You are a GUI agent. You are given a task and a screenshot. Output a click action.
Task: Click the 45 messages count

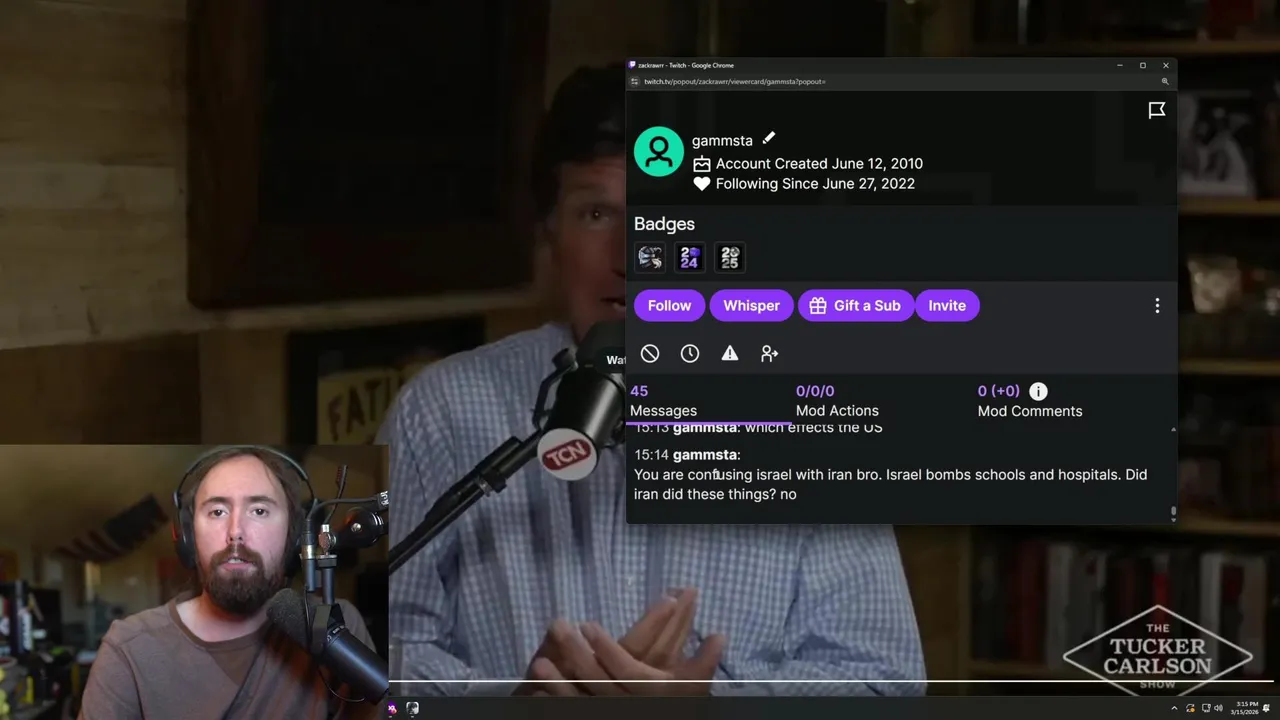coord(639,391)
